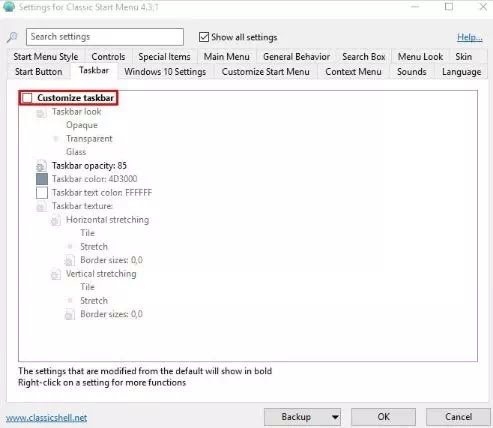493x428 pixels.
Task: Go to the Customize Start Menu tab
Action: tap(266, 72)
